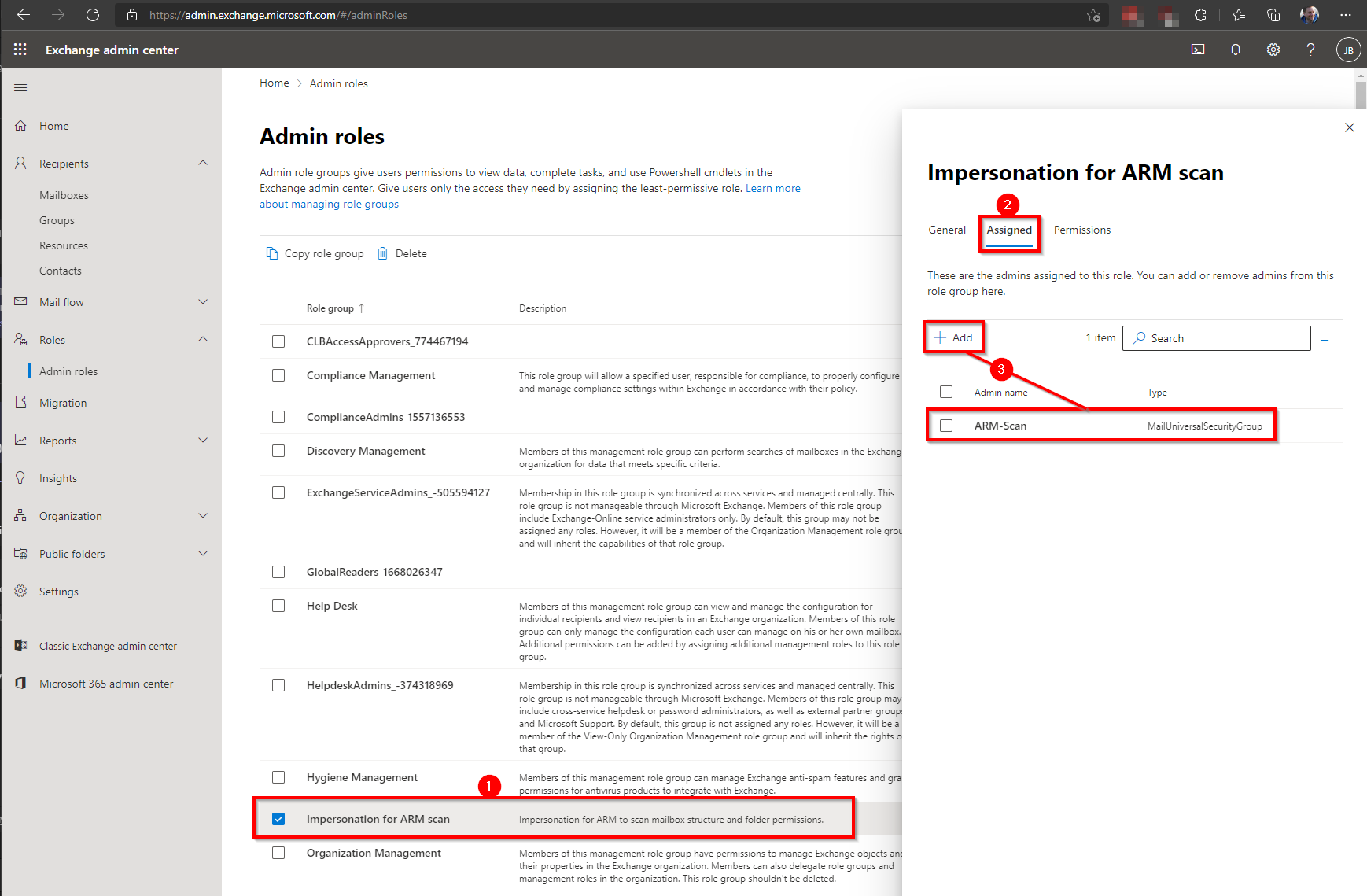Collapse the Recipients section
The height and width of the screenshot is (896, 1367).
coord(203,164)
